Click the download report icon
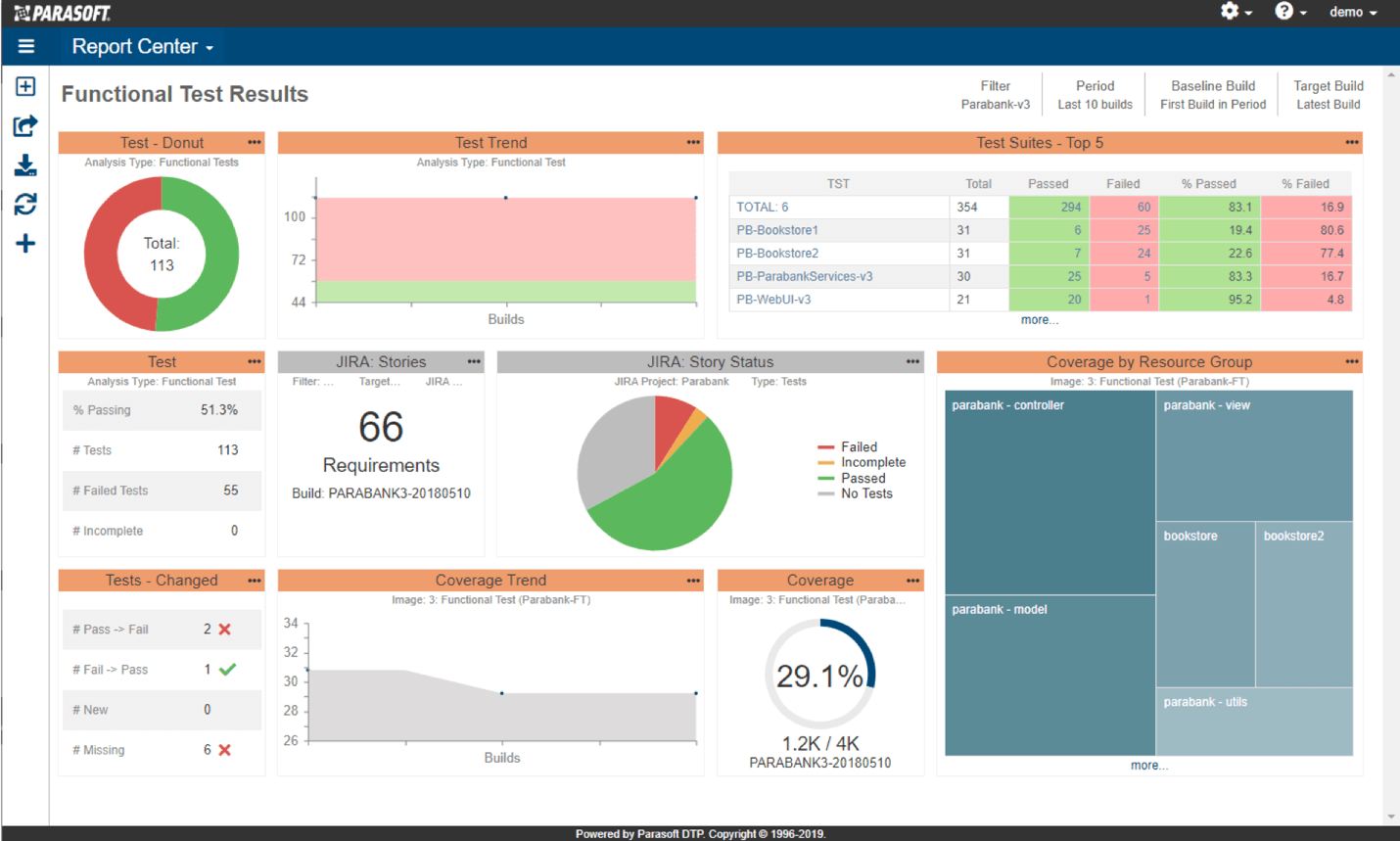 25,165
